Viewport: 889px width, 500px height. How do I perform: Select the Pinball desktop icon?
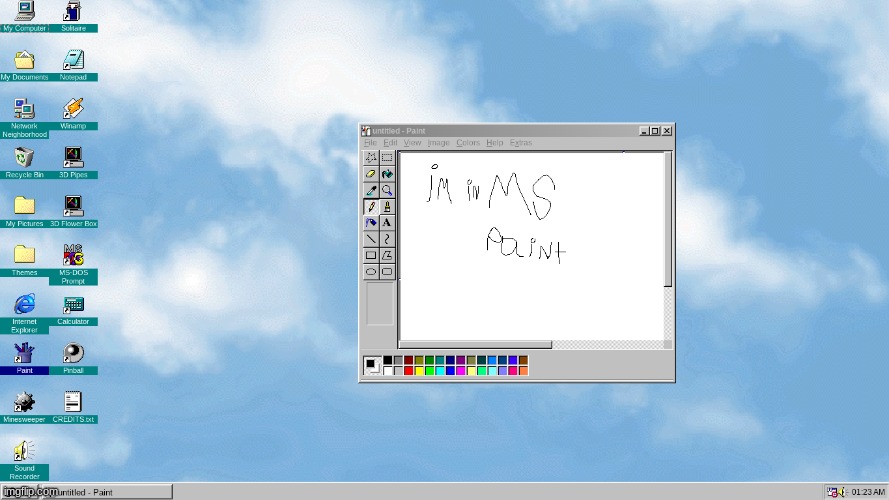point(73,358)
